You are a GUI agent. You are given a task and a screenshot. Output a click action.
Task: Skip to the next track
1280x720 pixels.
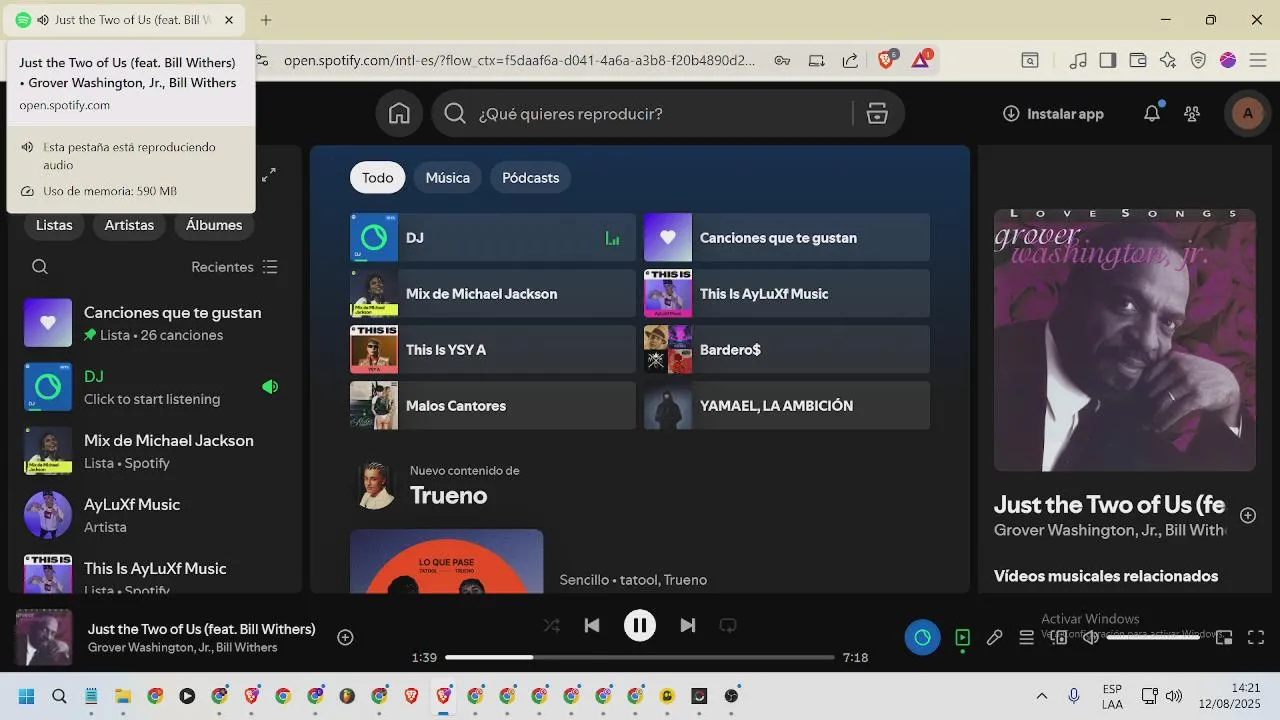click(x=688, y=626)
